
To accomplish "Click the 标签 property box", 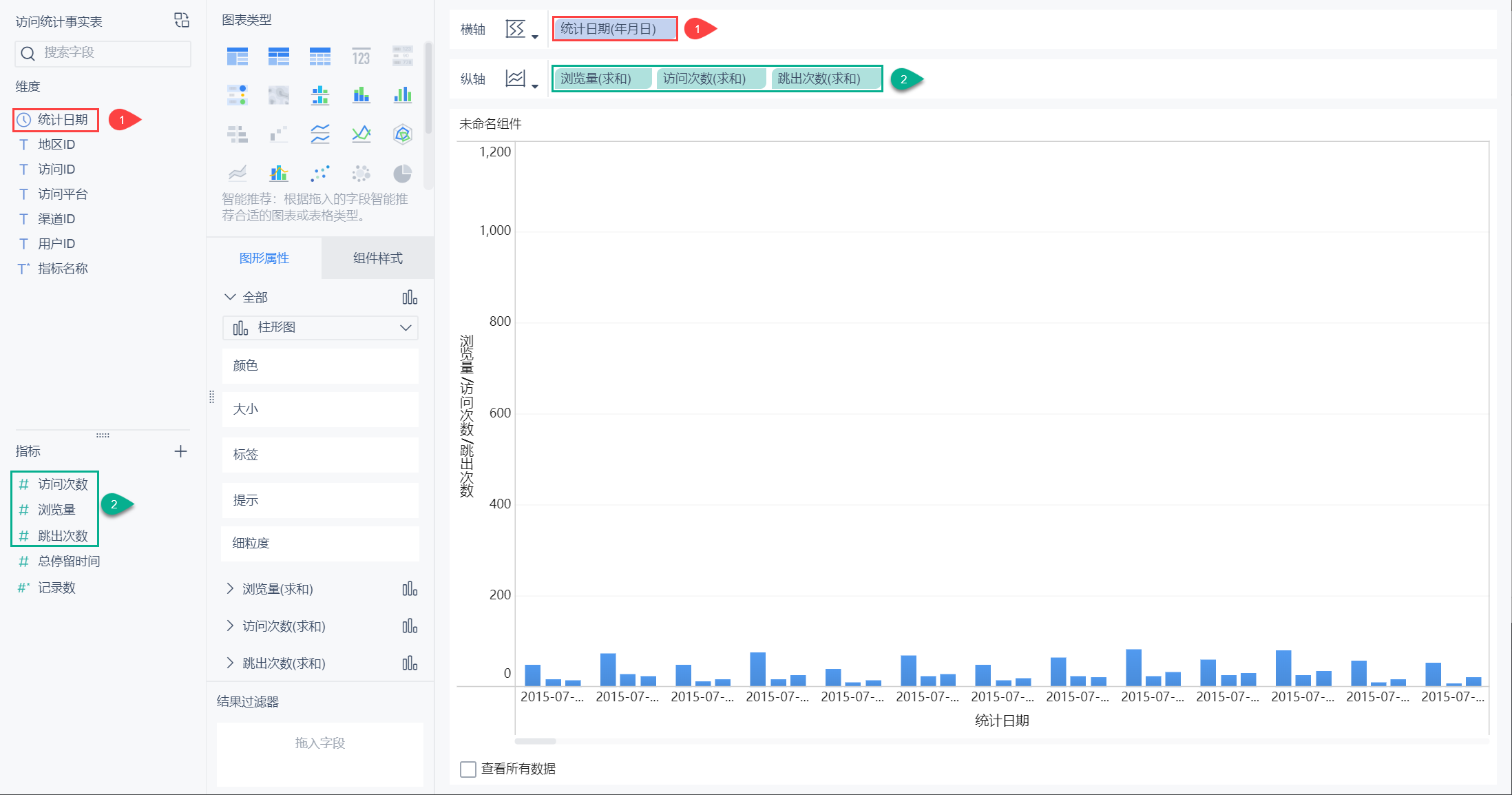I will coord(320,455).
